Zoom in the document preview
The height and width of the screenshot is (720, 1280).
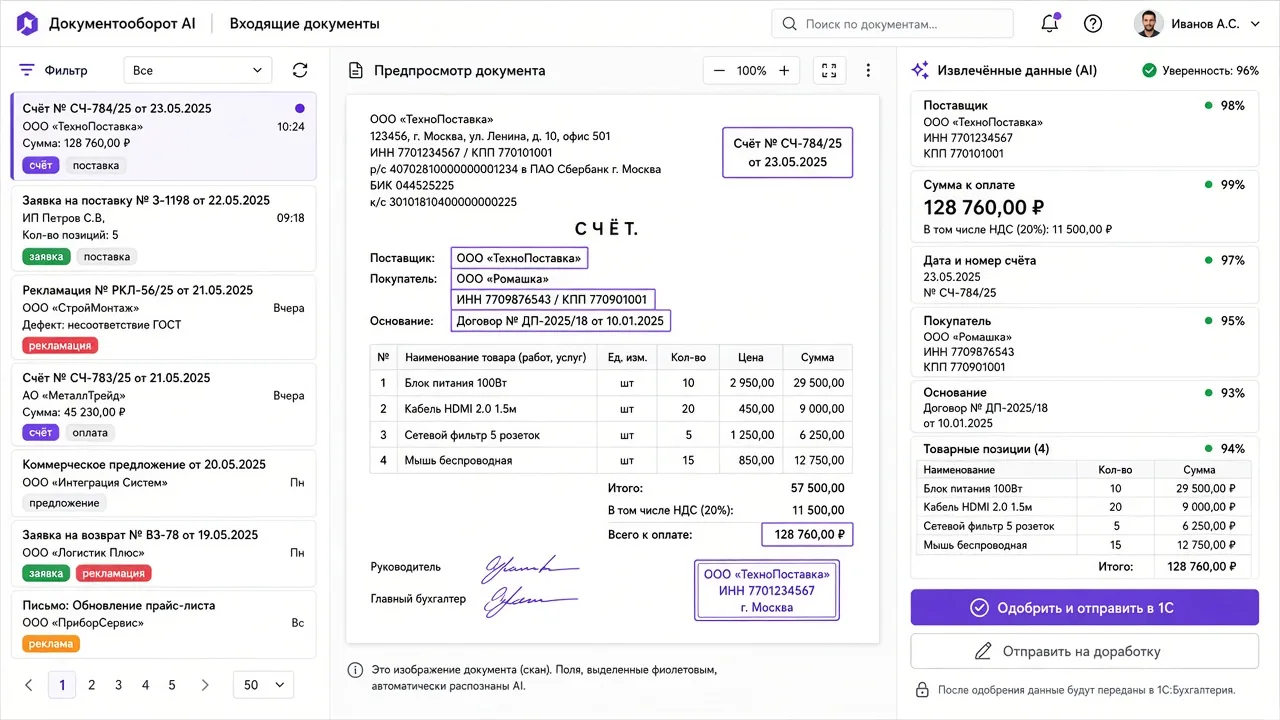tap(784, 70)
